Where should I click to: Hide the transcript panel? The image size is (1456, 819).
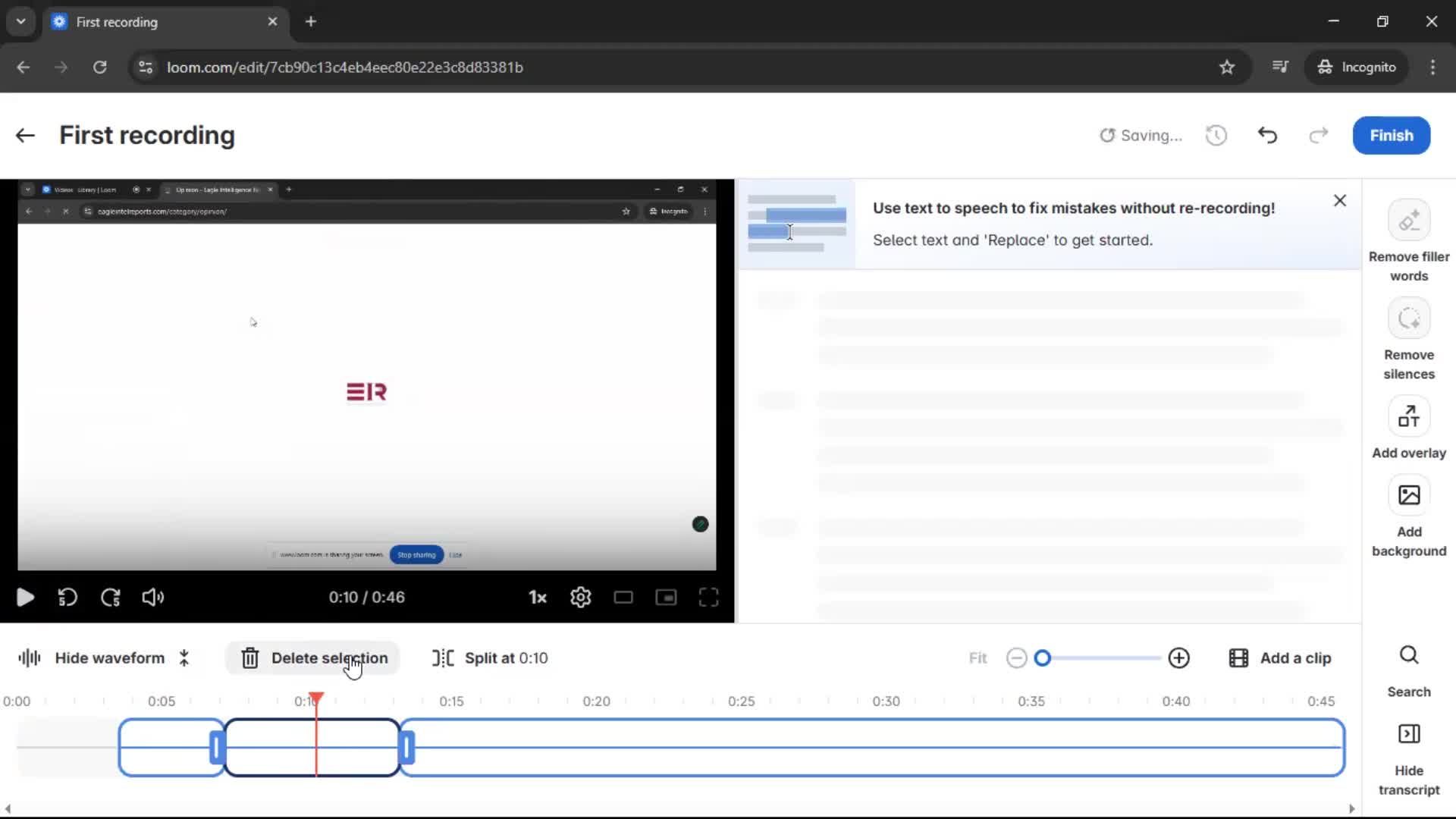pyautogui.click(x=1408, y=755)
